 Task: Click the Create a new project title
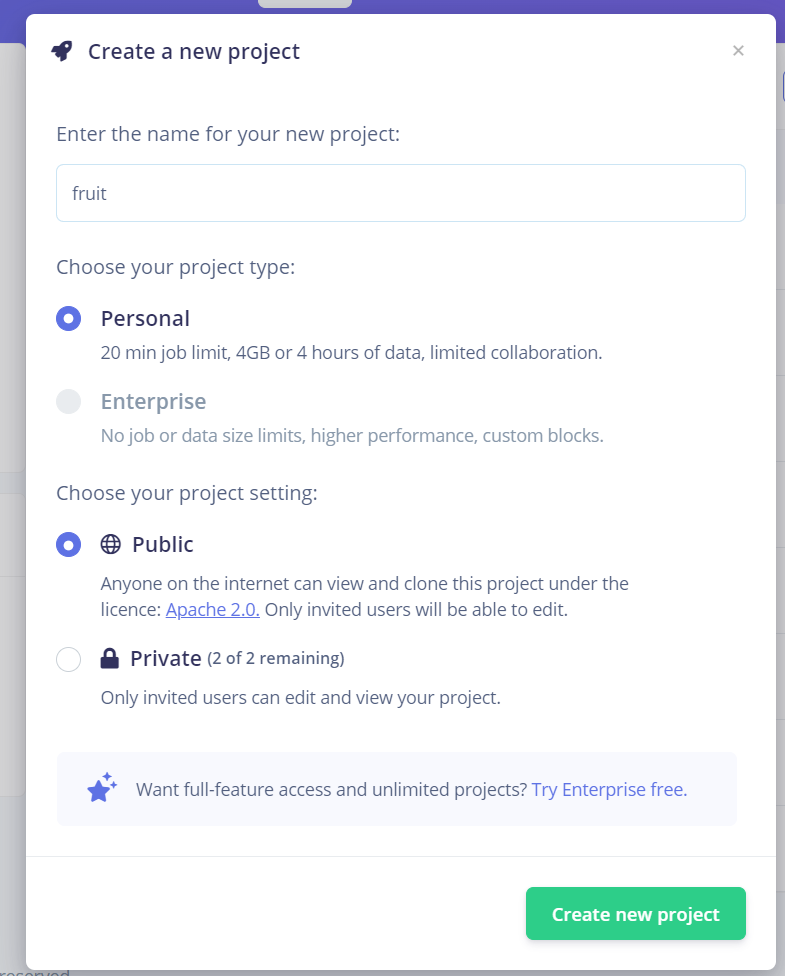tap(194, 51)
